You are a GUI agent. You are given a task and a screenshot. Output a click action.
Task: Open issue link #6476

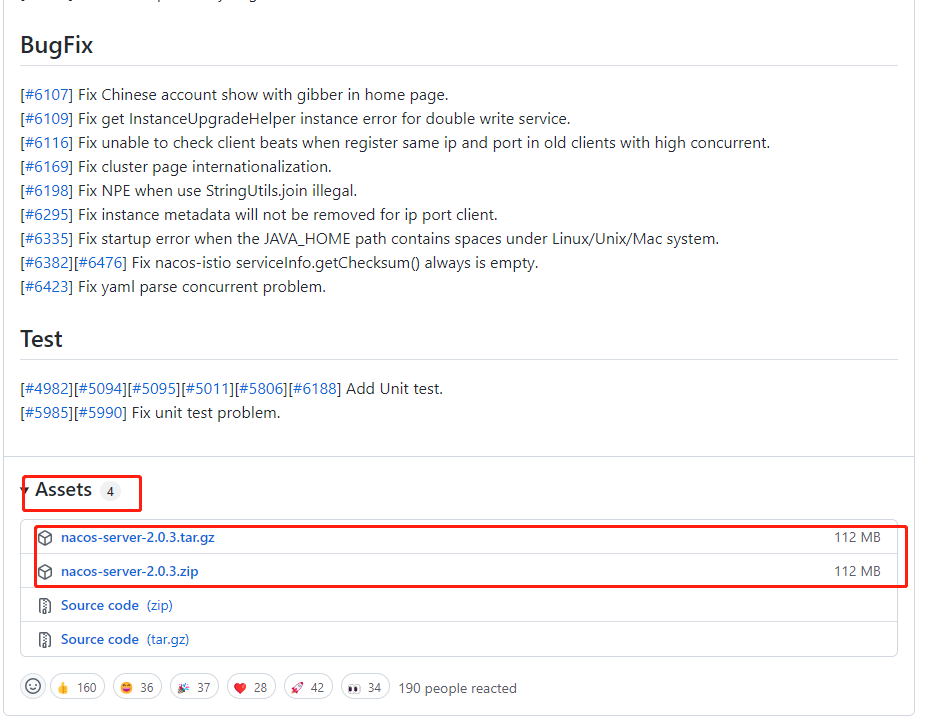tap(100, 263)
